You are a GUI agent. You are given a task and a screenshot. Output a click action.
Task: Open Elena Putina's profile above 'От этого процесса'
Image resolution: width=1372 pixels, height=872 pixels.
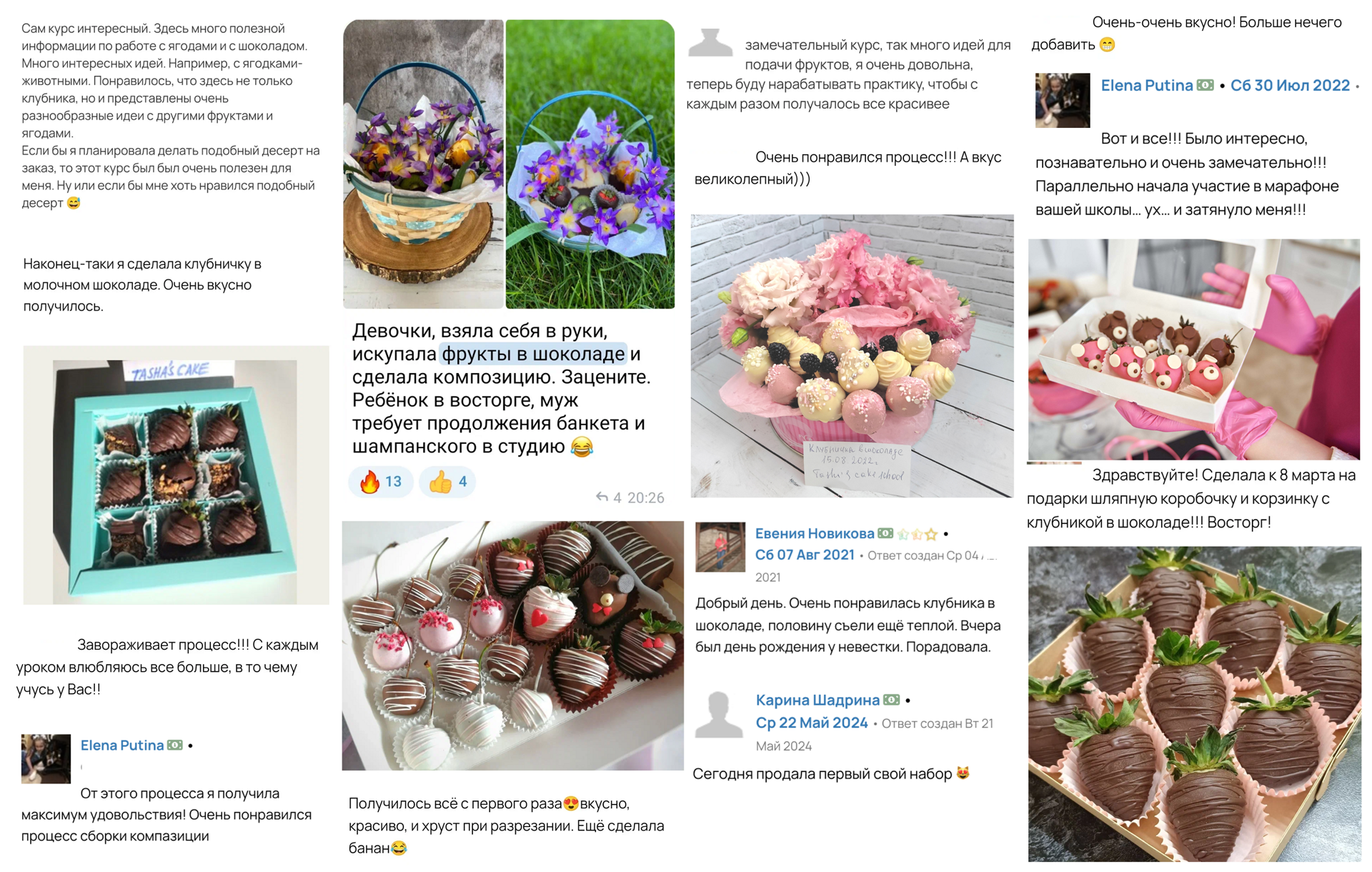pyautogui.click(x=122, y=745)
